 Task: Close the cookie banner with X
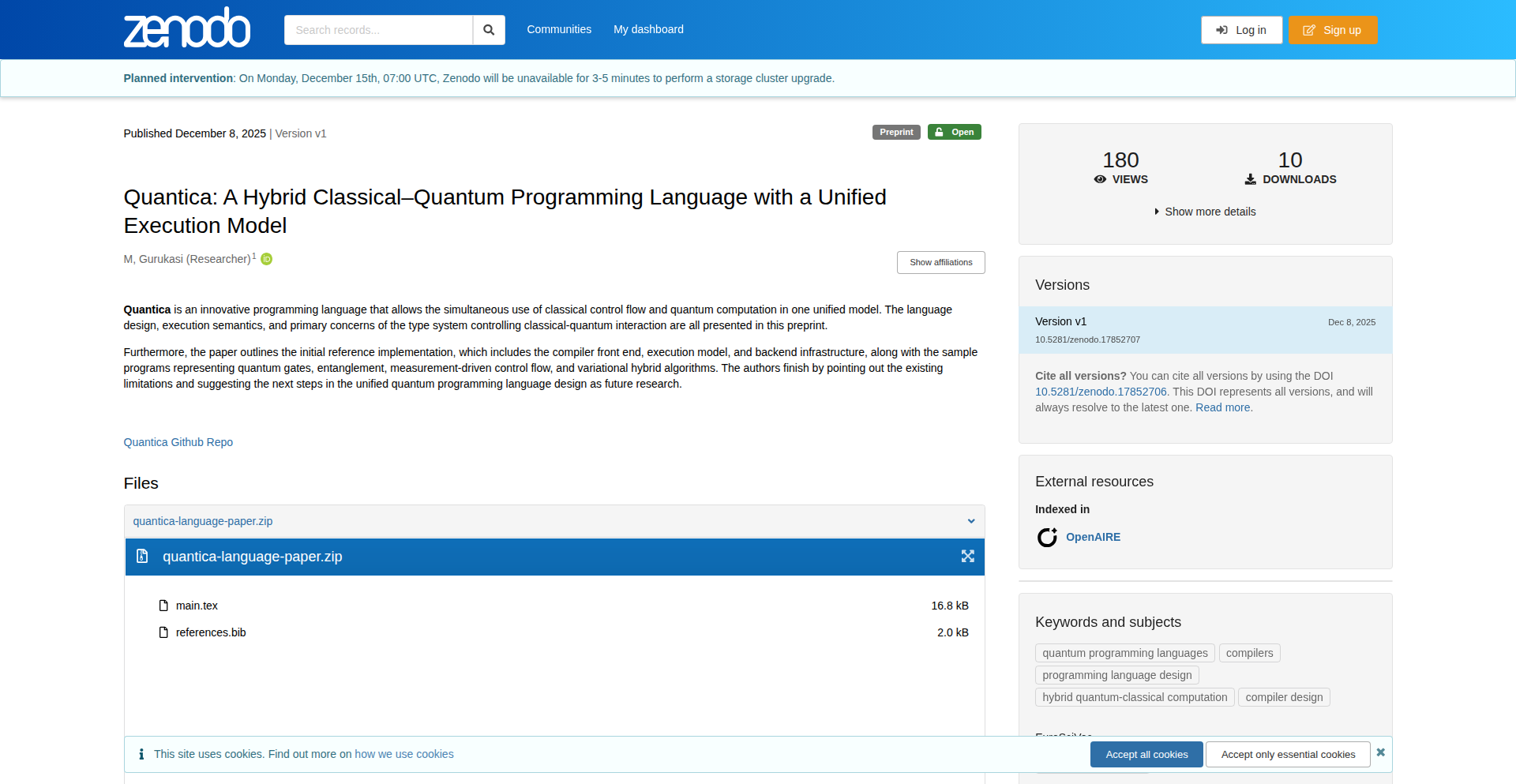point(1380,752)
